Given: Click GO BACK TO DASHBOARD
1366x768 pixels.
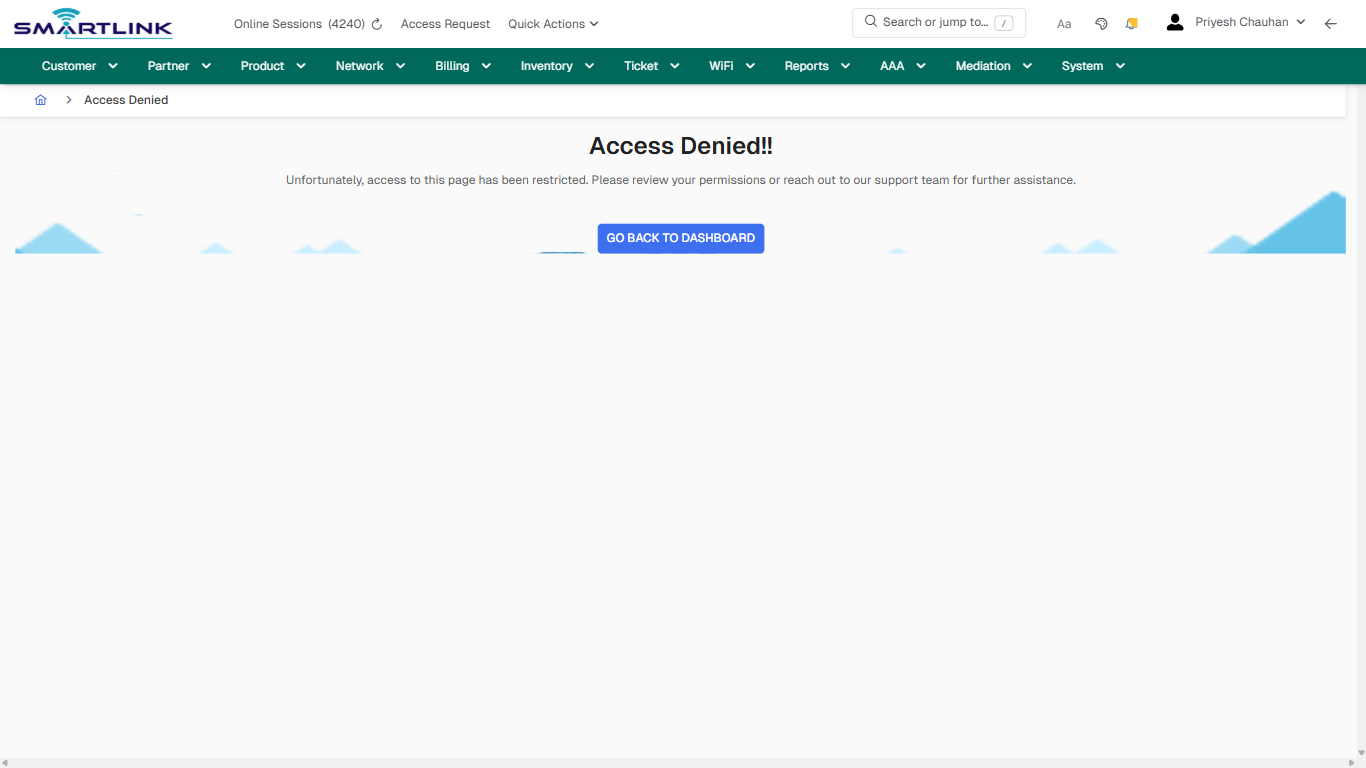Looking at the screenshot, I should pyautogui.click(x=680, y=238).
